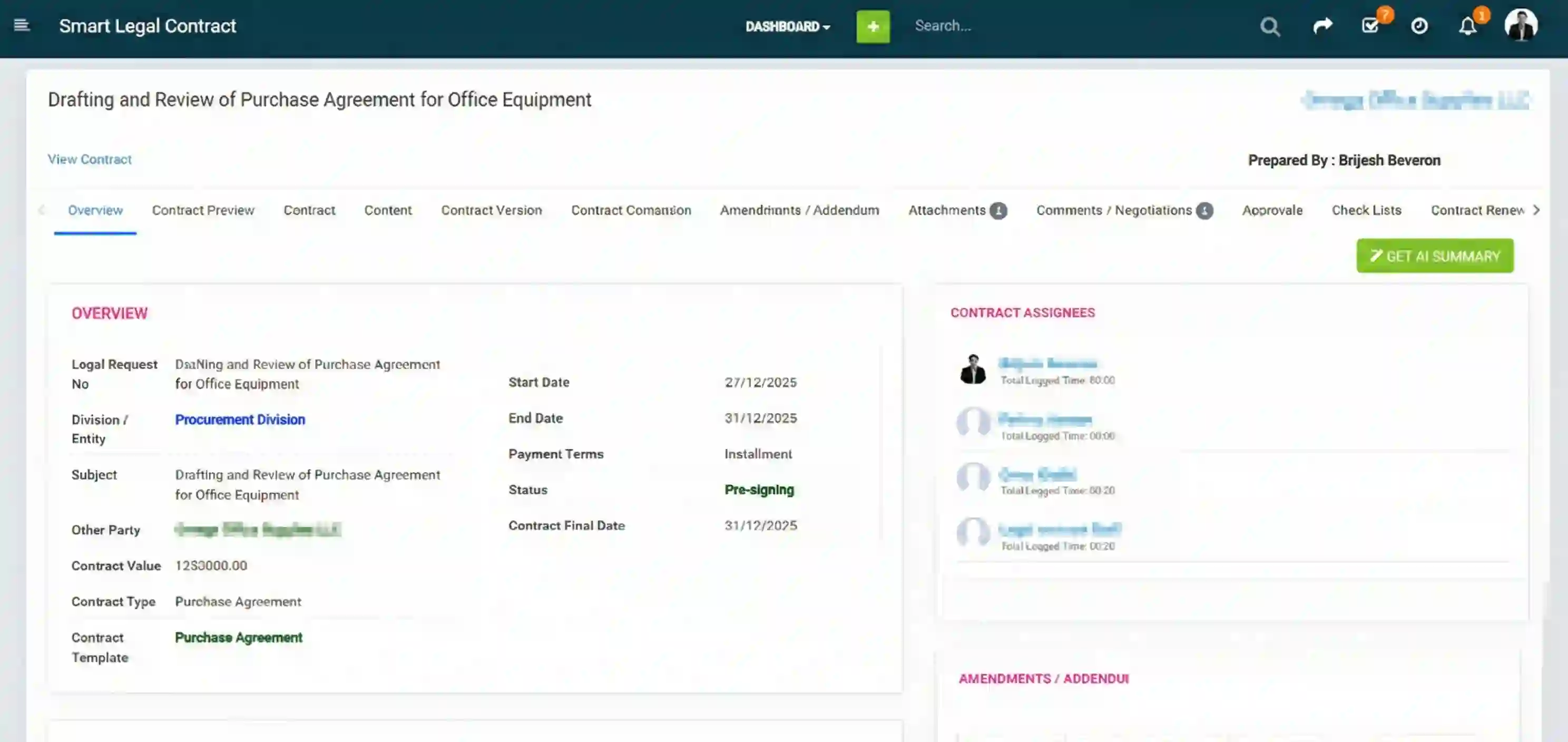Open the DASHBOARD dropdown
This screenshot has height=742, width=1568.
(787, 27)
